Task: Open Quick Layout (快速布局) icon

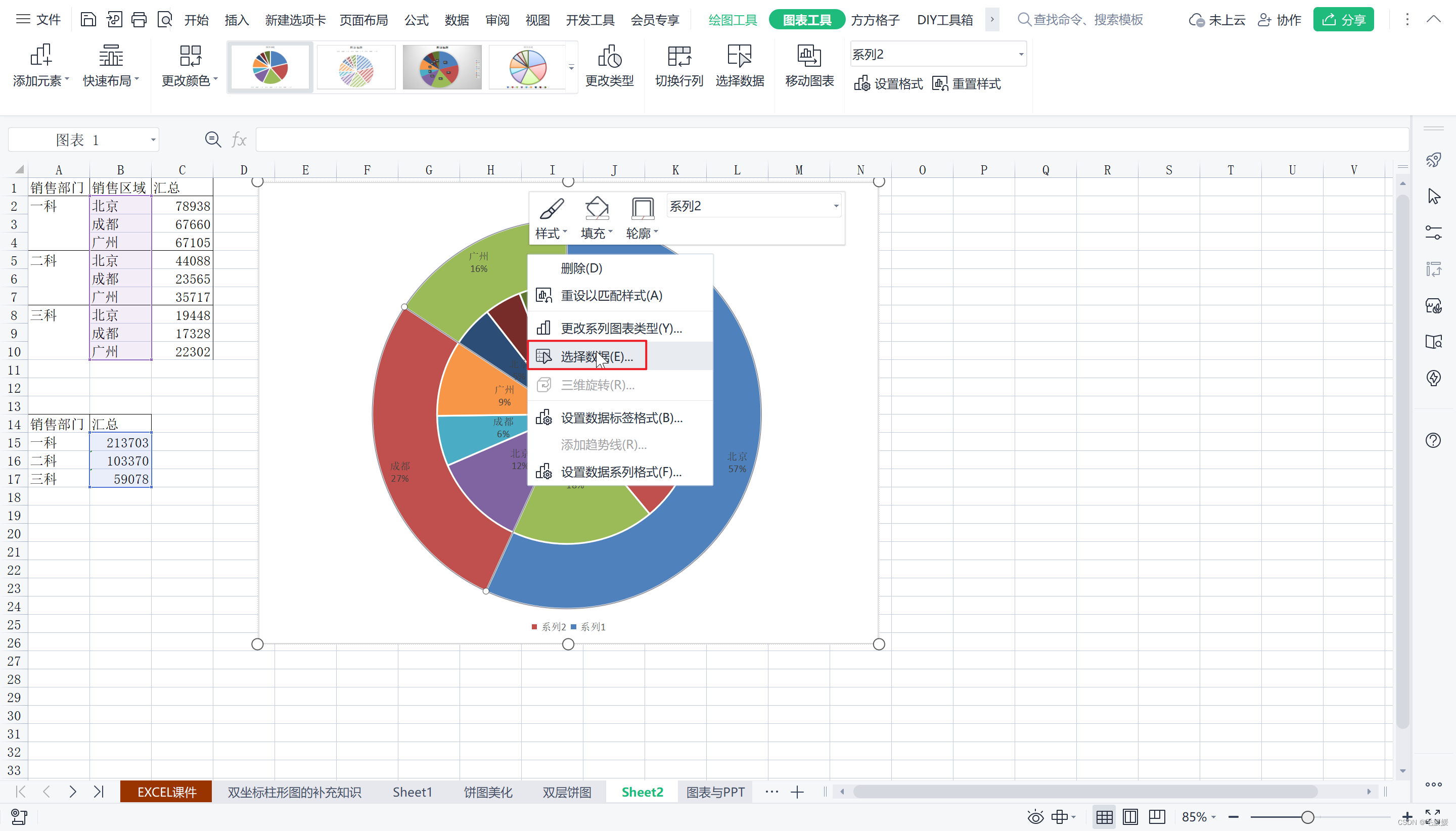Action: click(x=111, y=56)
